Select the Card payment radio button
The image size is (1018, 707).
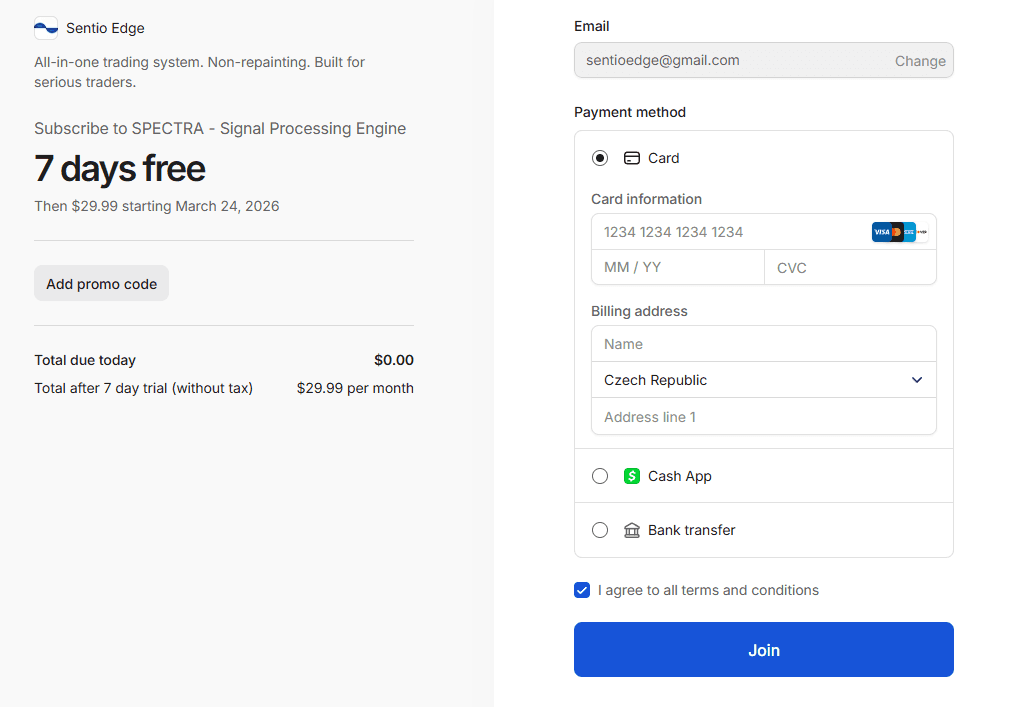(600, 158)
